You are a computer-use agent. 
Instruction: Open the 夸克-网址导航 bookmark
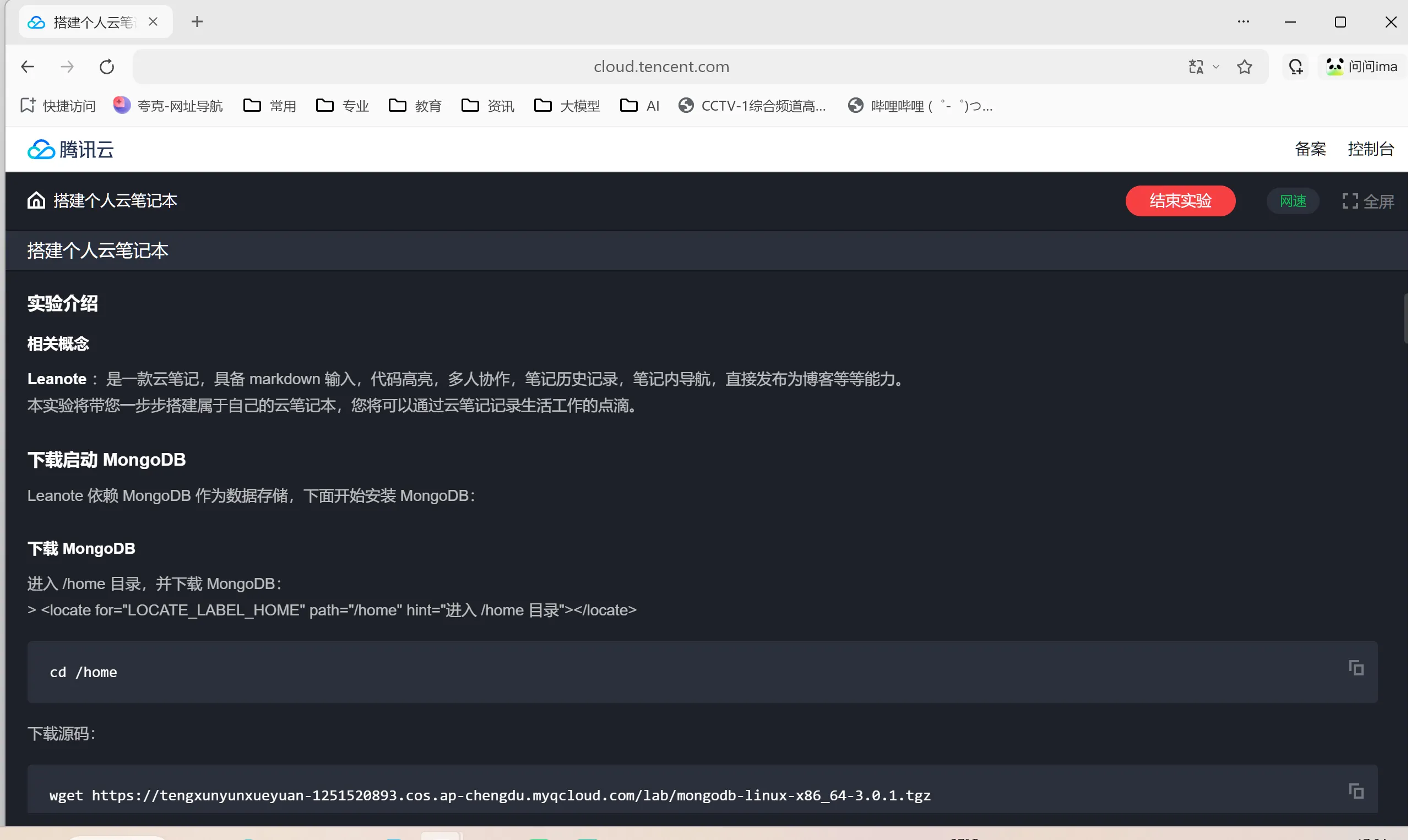coord(167,106)
